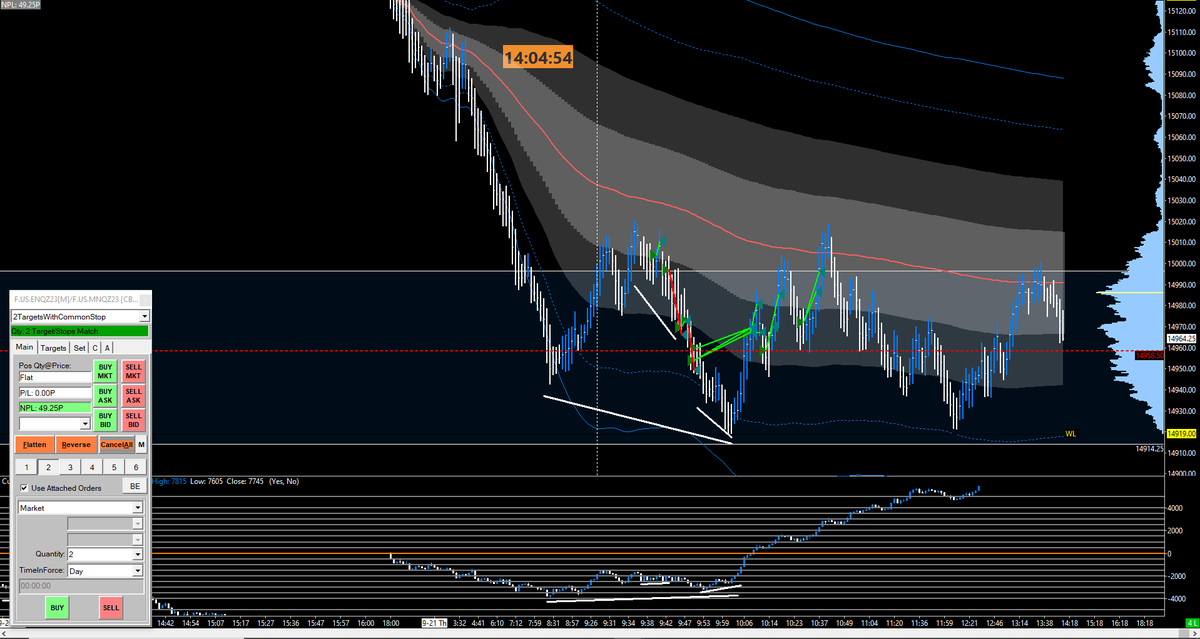Viewport: 1200px width, 639px height.
Task: Click the 15000.00 price axis label
Action: click(1180, 264)
